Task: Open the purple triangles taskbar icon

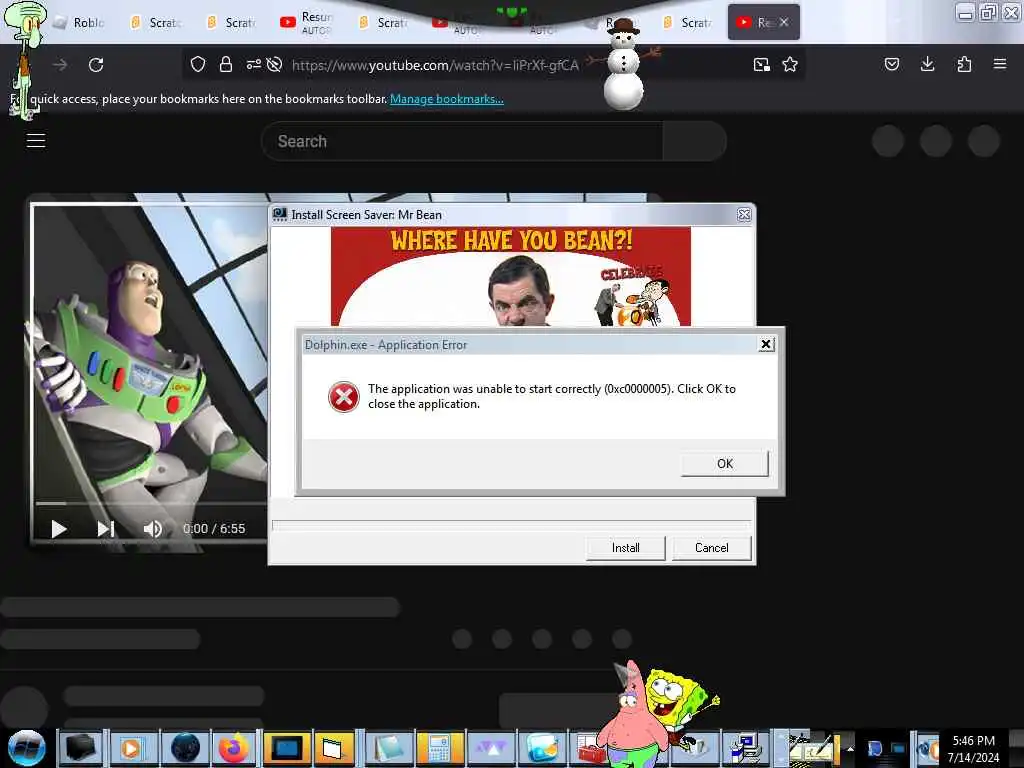Action: [x=490, y=748]
